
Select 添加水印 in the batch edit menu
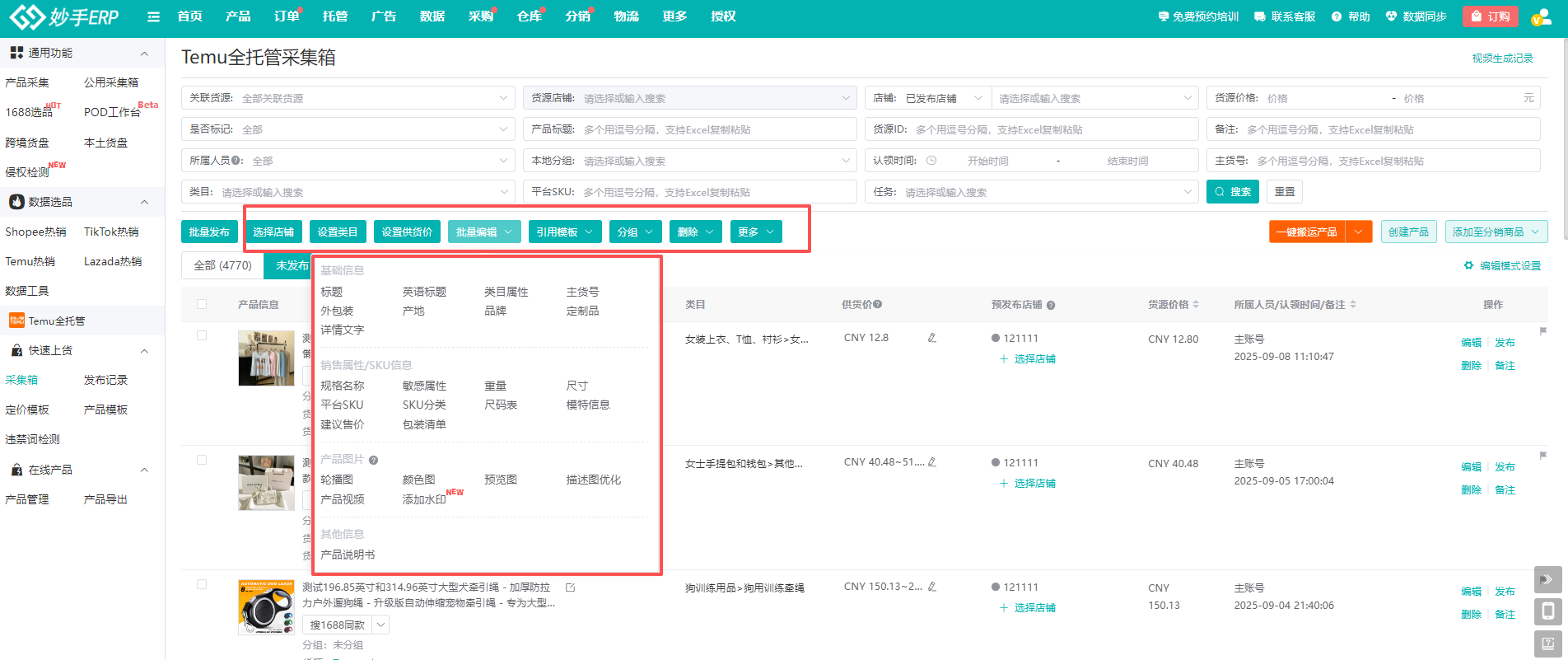[x=424, y=499]
